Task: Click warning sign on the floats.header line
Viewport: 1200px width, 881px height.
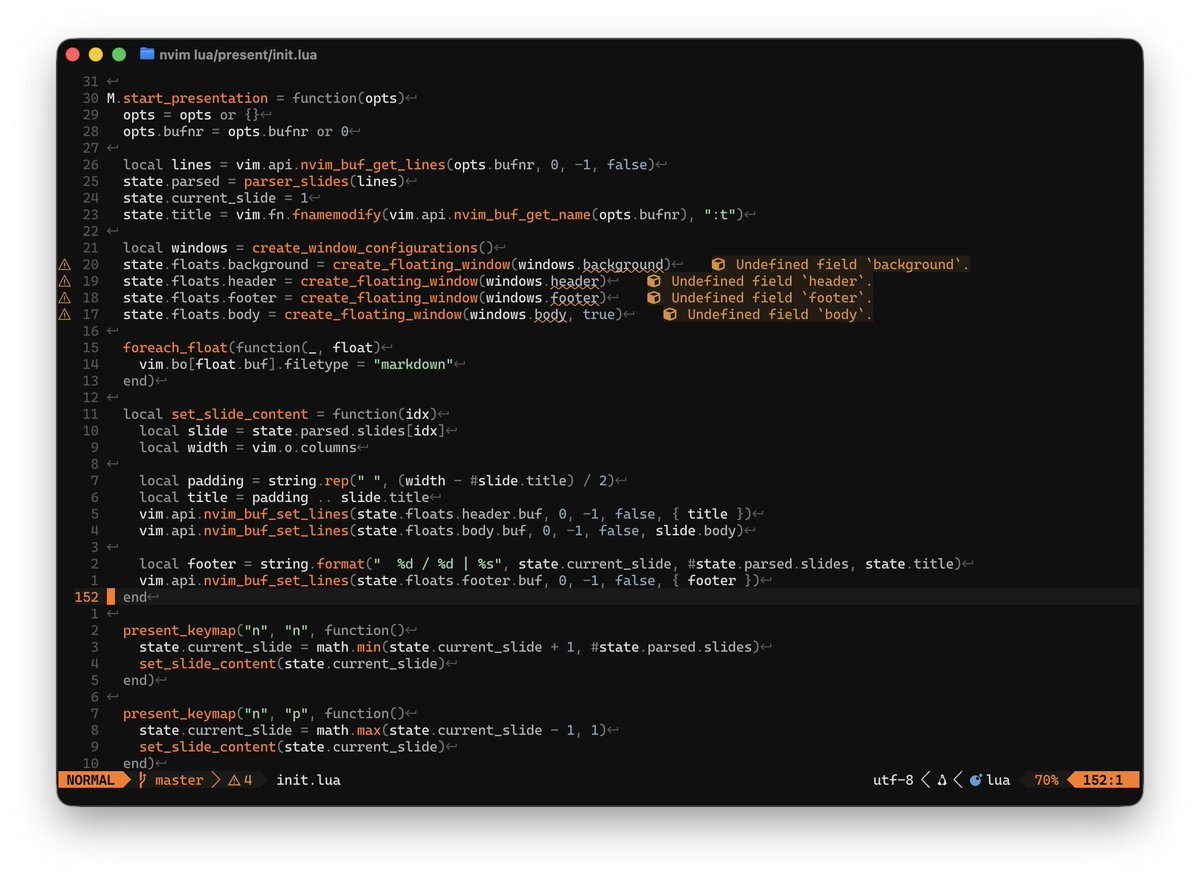Action: (65, 281)
